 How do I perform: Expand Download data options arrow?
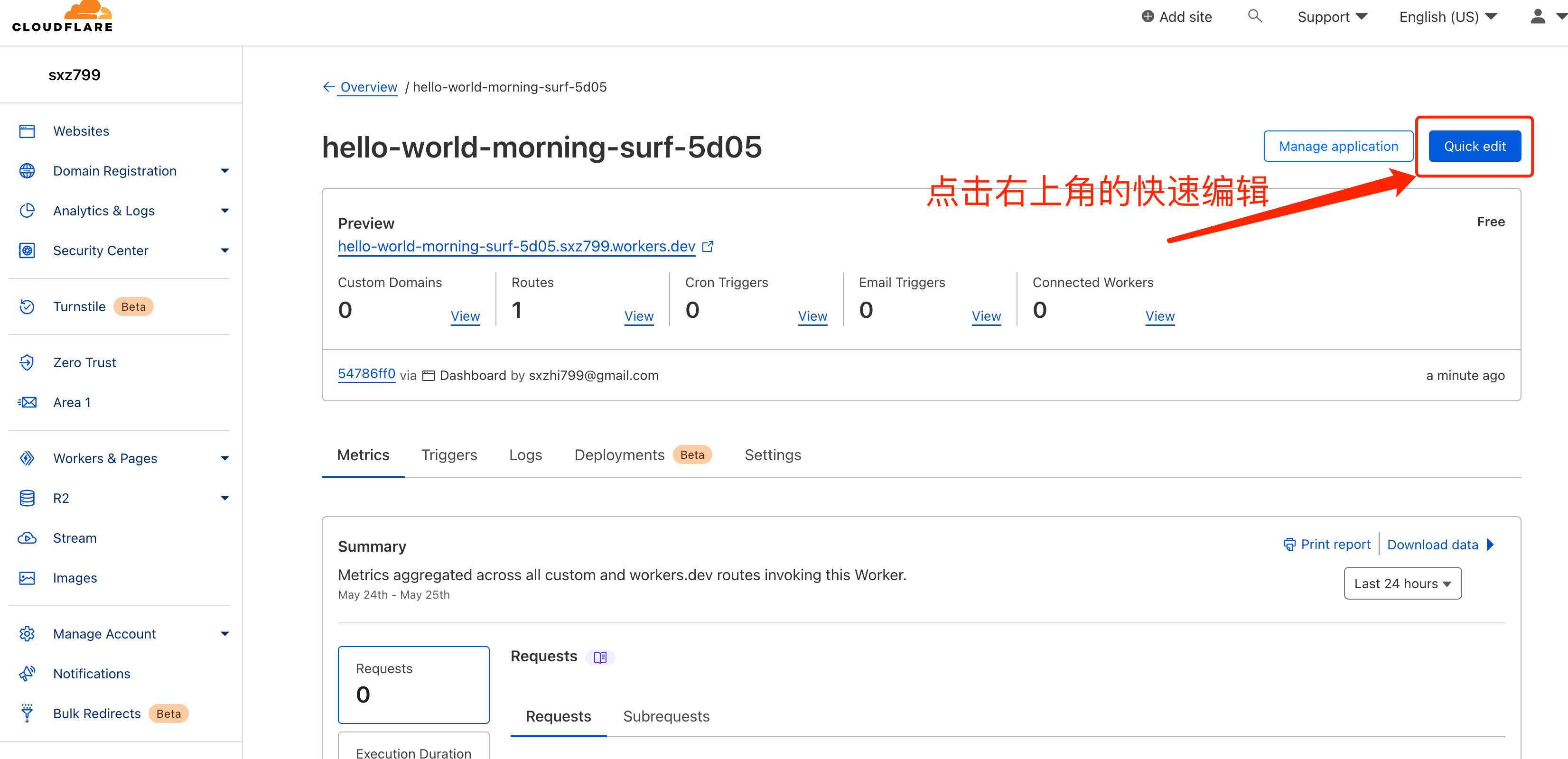pos(1491,545)
